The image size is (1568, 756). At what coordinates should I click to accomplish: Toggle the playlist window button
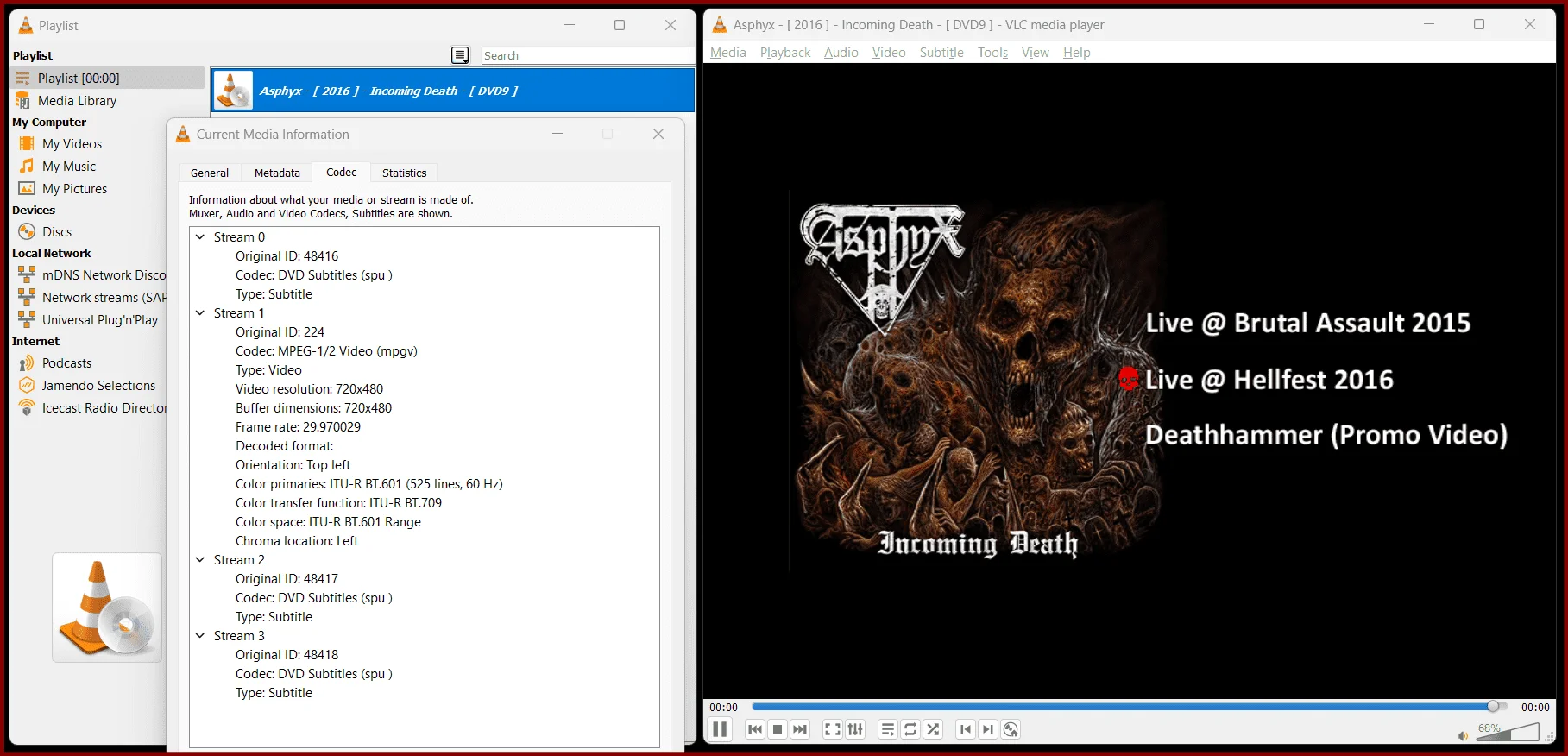click(887, 729)
